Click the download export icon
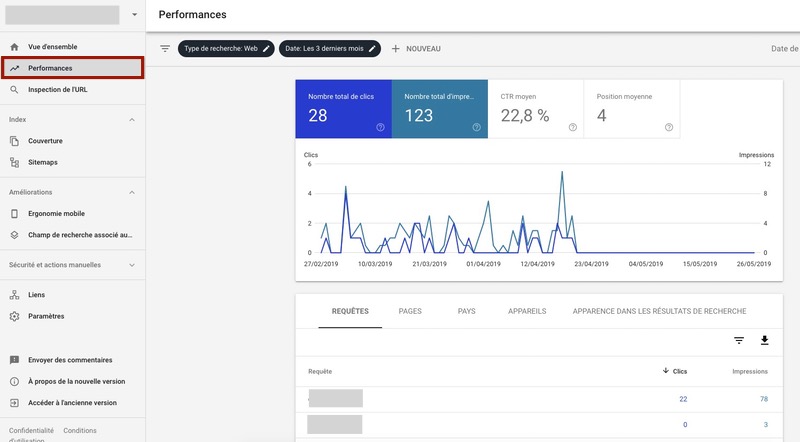The width and height of the screenshot is (800, 442). tap(764, 340)
